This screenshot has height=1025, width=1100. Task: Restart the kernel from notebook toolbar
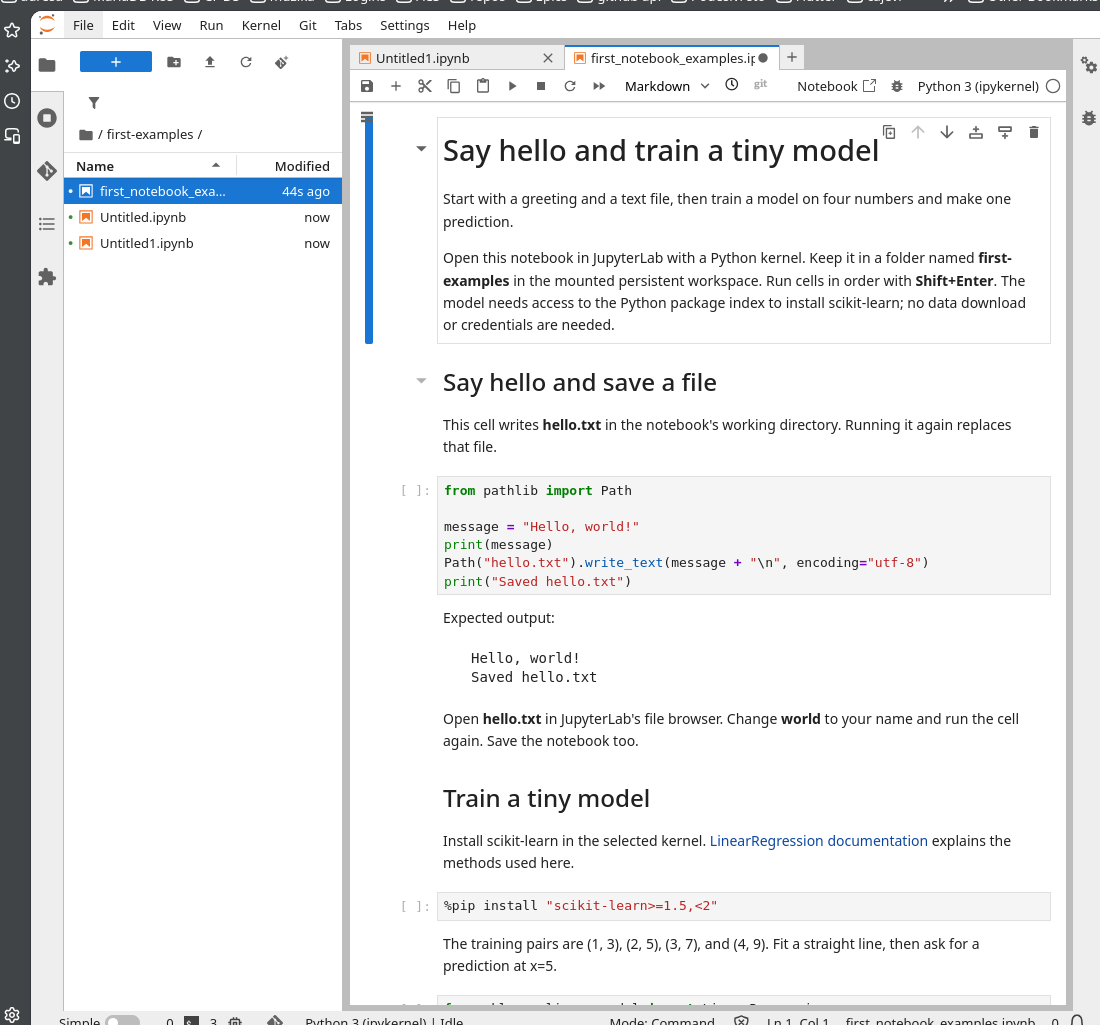click(570, 86)
